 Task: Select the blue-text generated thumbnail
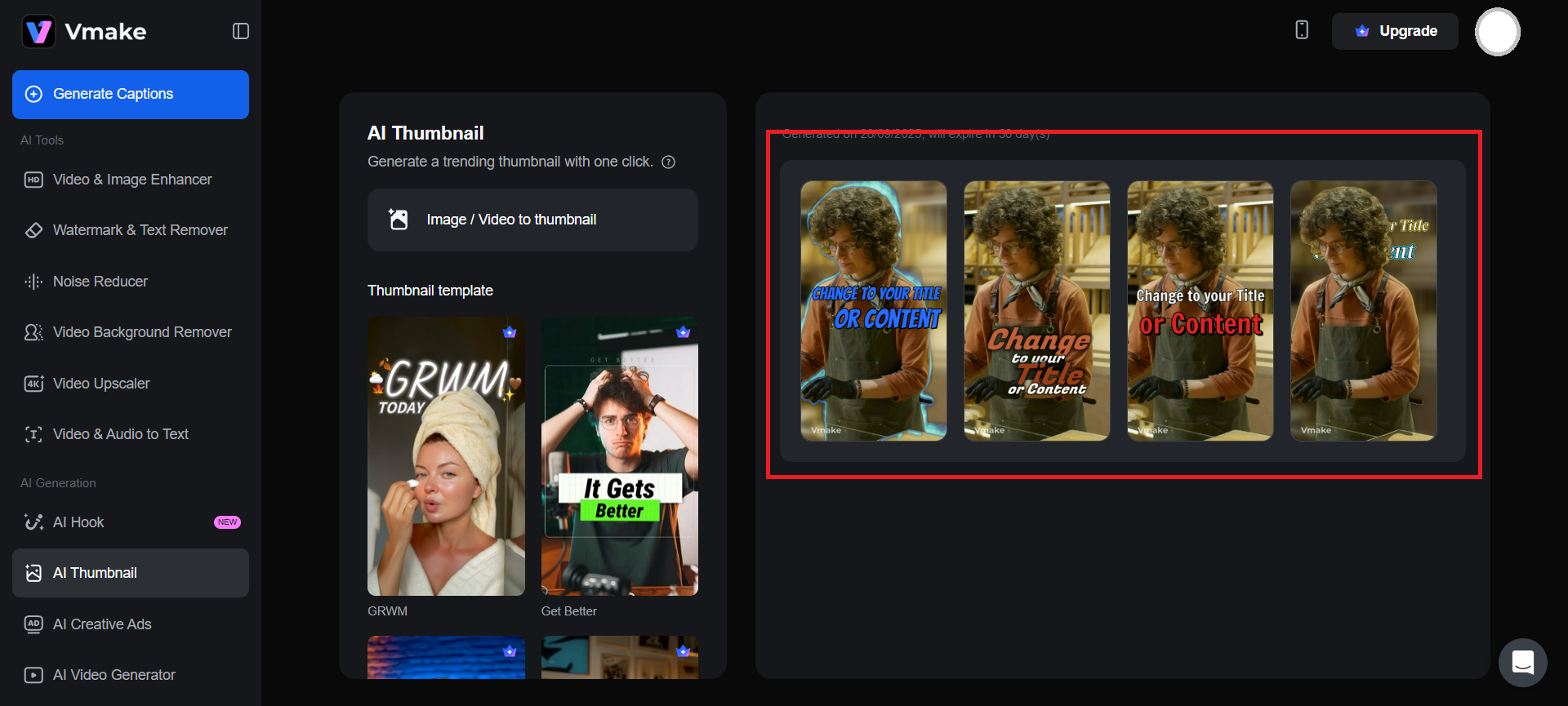873,311
